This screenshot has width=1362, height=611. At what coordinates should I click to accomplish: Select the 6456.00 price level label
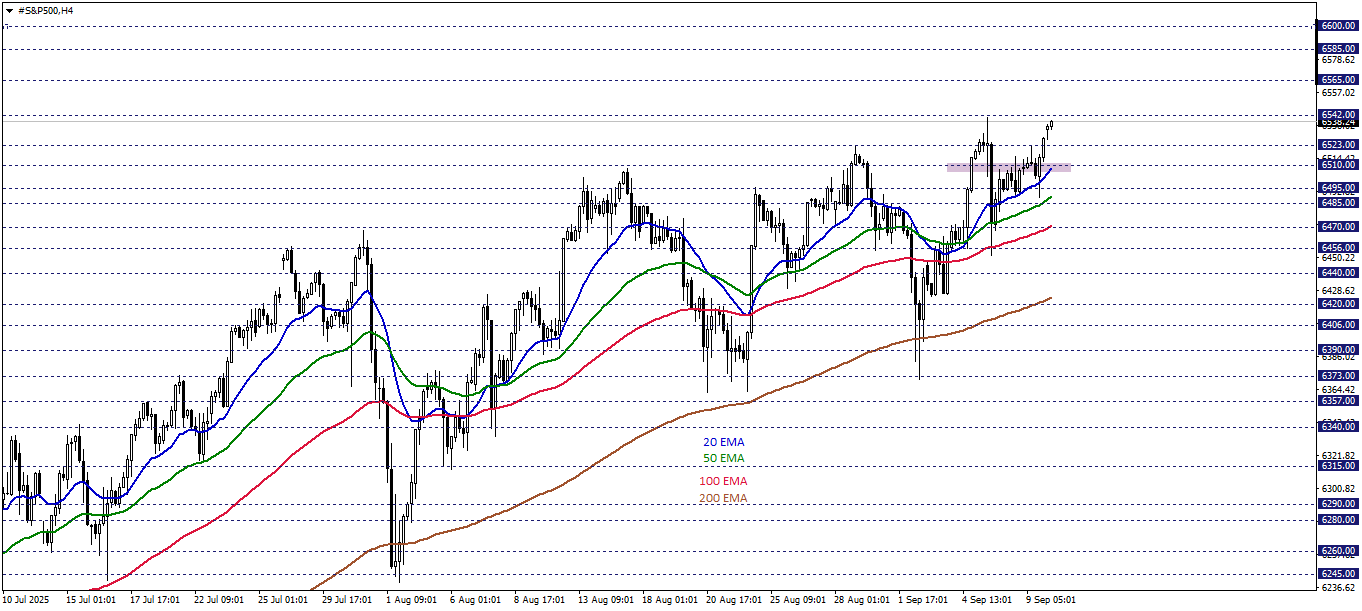(x=1338, y=248)
